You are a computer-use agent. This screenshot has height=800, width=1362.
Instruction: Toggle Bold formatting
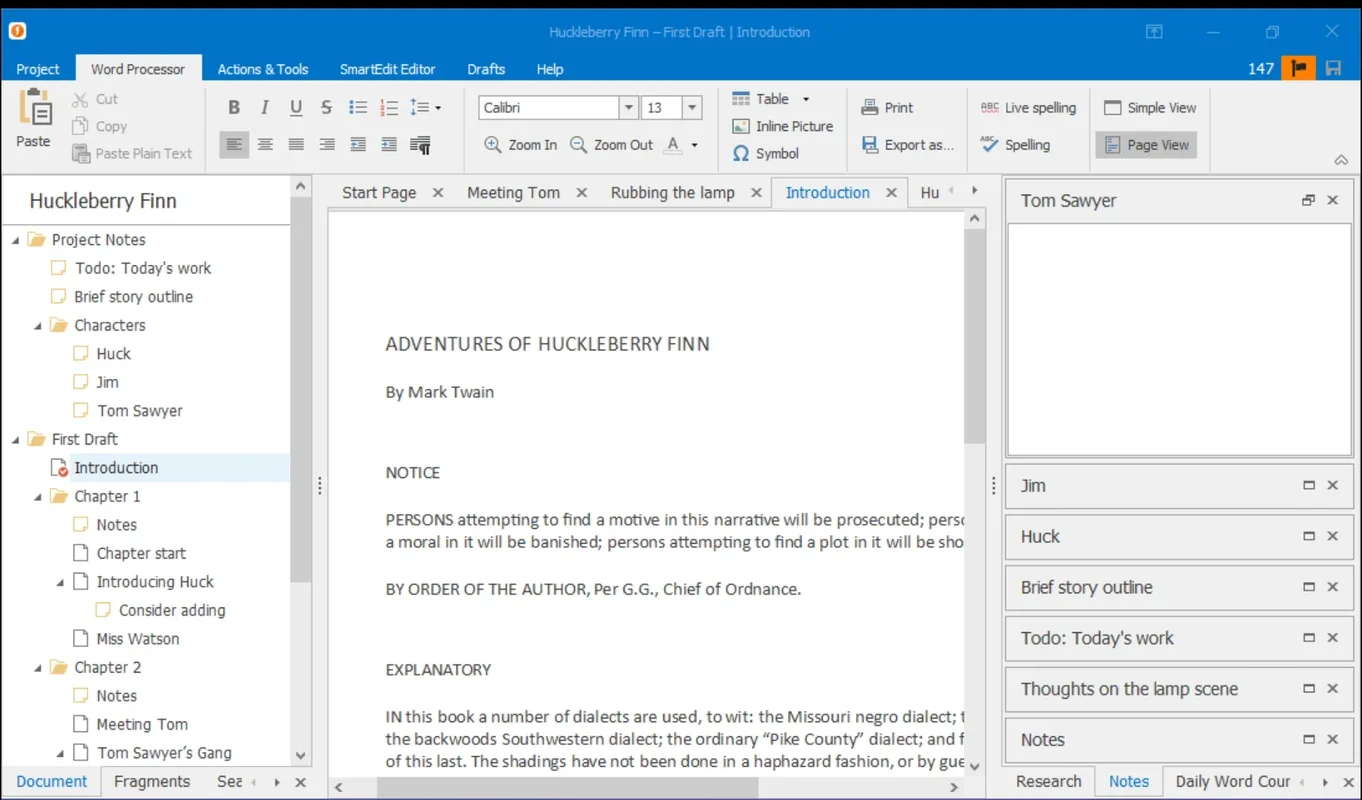(234, 107)
